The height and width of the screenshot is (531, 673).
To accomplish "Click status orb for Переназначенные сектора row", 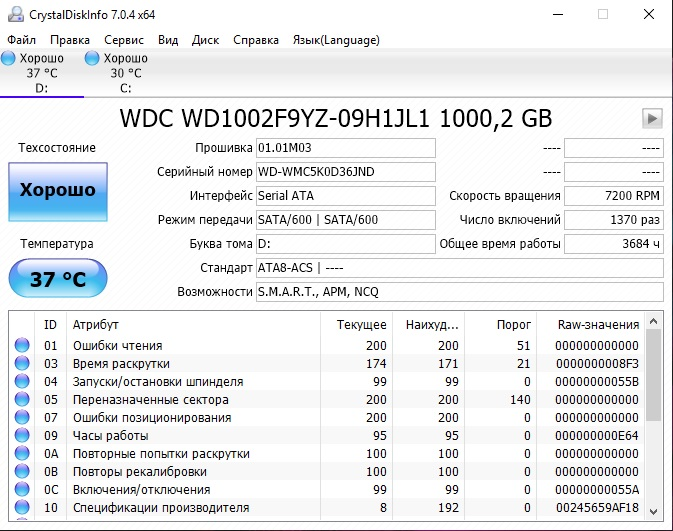I will pyautogui.click(x=22, y=399).
